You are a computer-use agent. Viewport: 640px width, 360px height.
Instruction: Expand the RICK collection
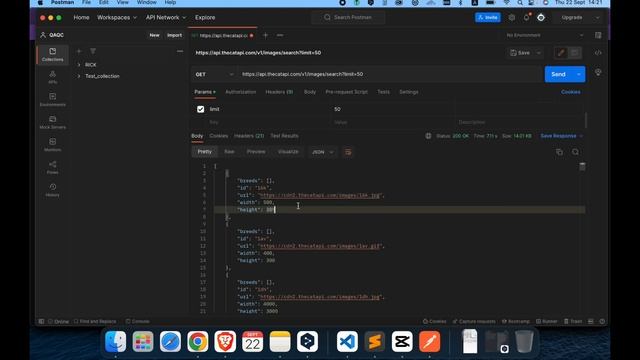tap(79, 65)
